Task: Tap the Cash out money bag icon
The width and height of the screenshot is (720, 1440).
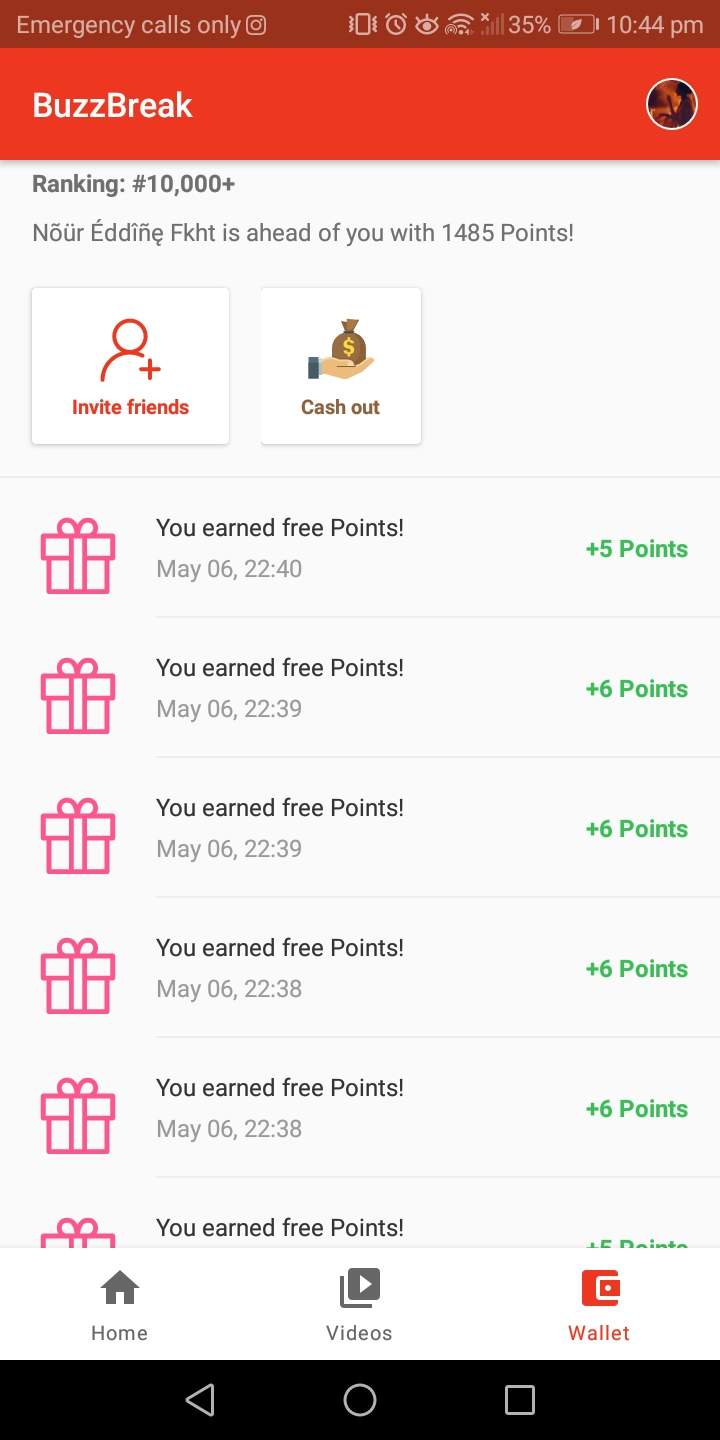Action: (341, 350)
